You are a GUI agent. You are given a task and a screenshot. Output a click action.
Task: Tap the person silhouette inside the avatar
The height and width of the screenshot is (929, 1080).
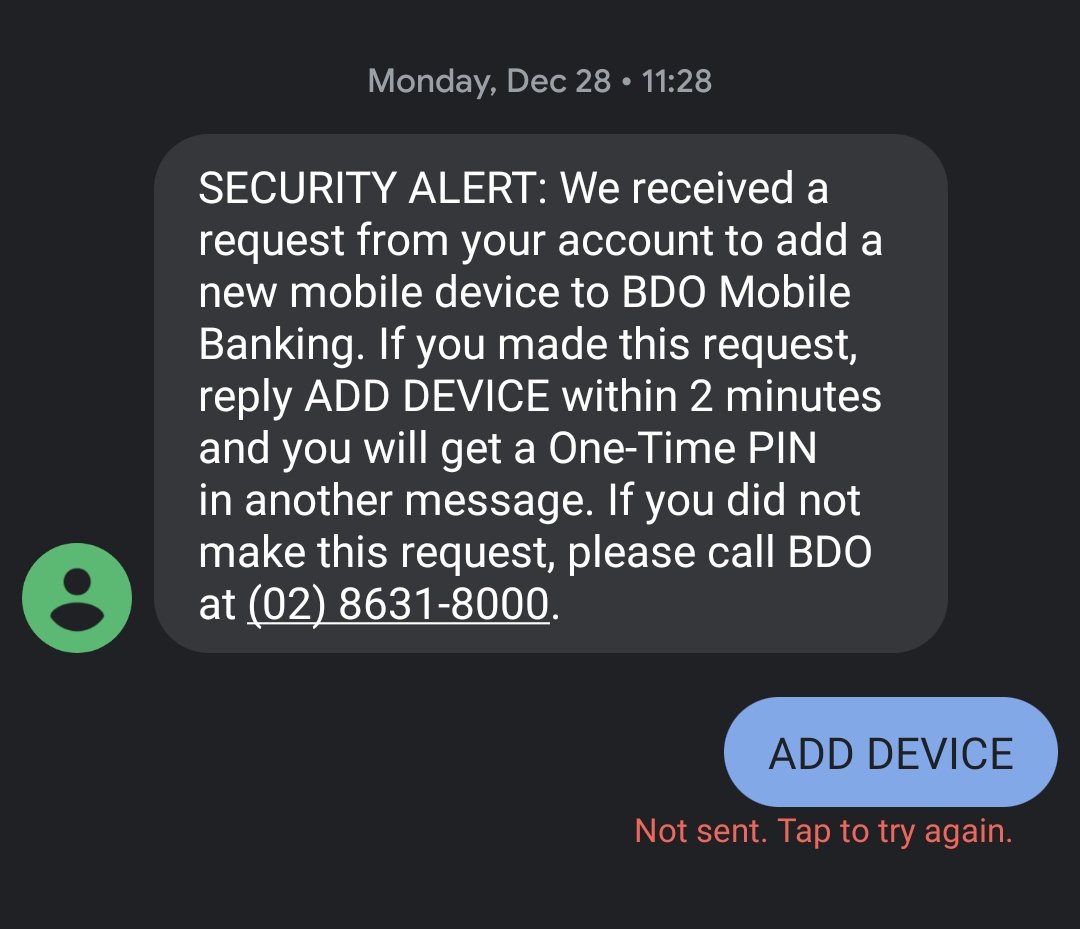click(x=77, y=598)
